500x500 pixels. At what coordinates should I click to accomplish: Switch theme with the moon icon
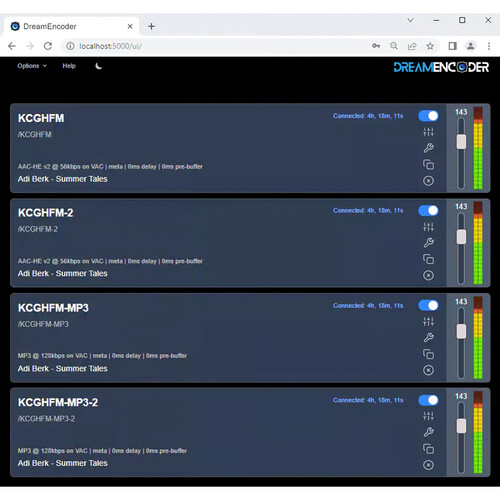pyautogui.click(x=99, y=66)
